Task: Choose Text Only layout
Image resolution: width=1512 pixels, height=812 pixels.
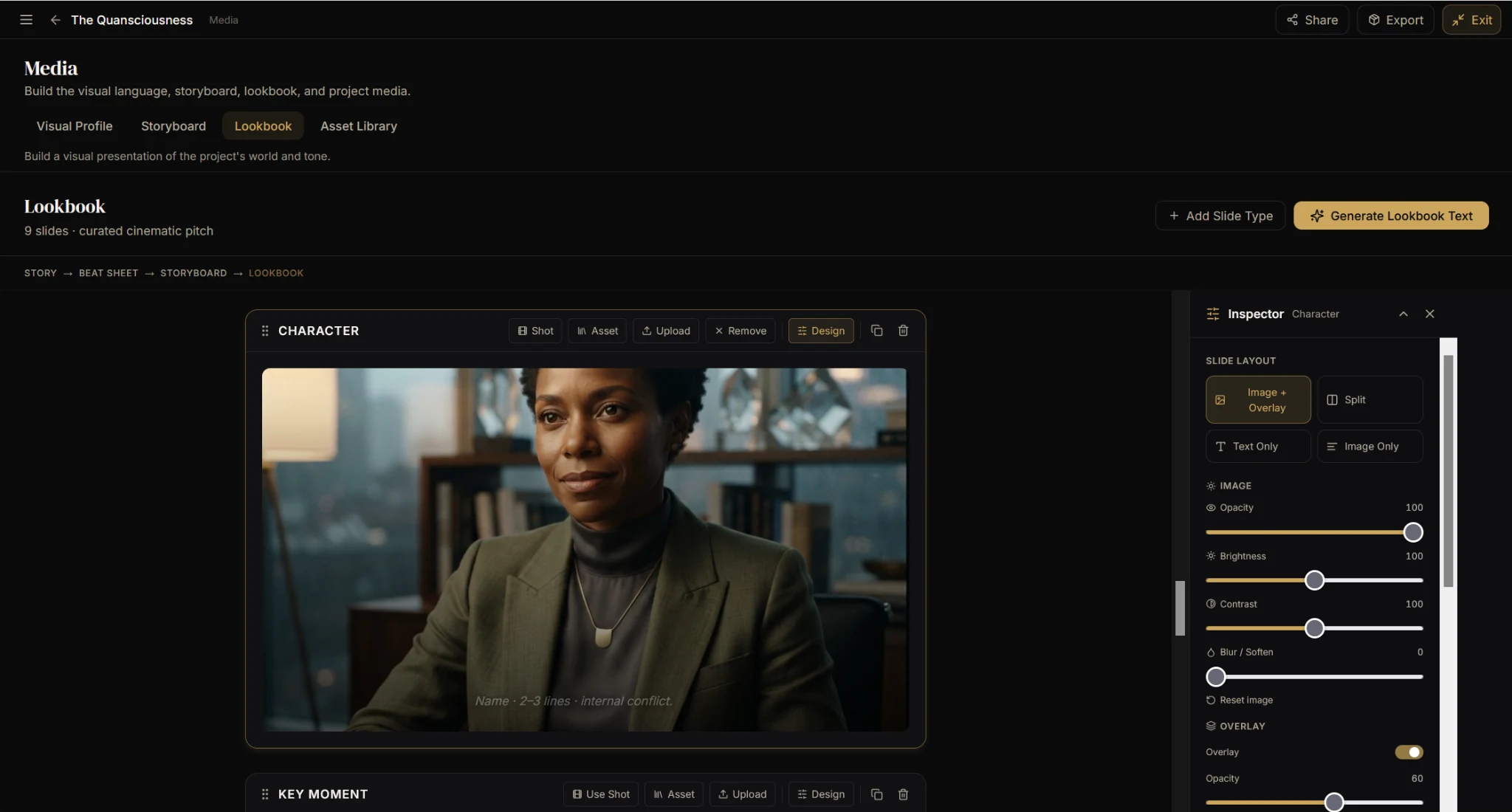Action: point(1258,447)
